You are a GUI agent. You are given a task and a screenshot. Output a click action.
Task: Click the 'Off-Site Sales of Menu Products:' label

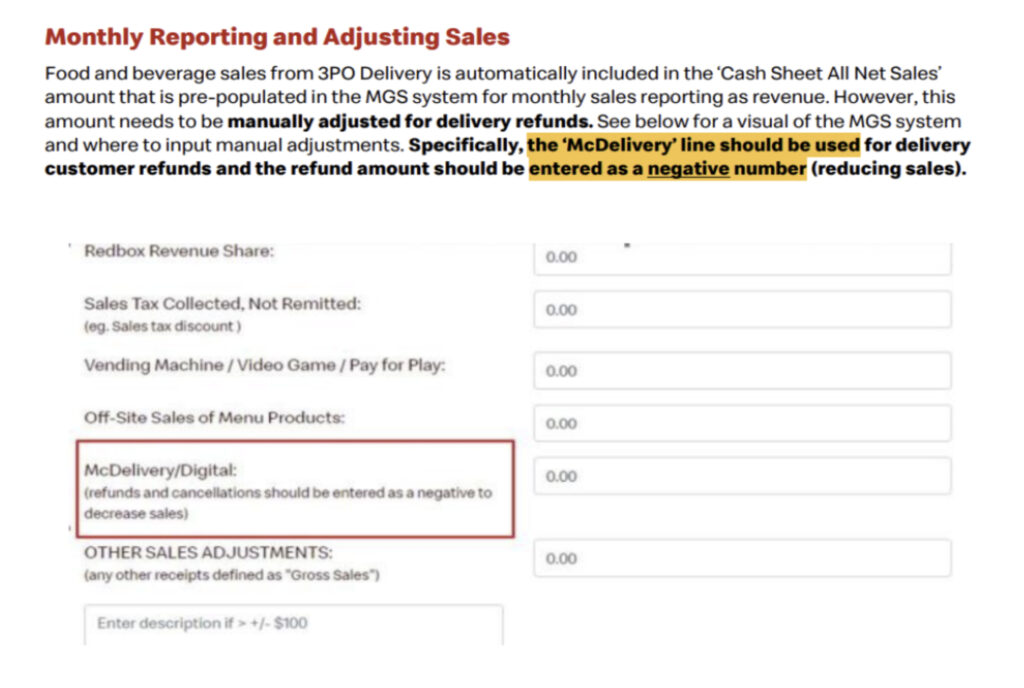pyautogui.click(x=214, y=417)
